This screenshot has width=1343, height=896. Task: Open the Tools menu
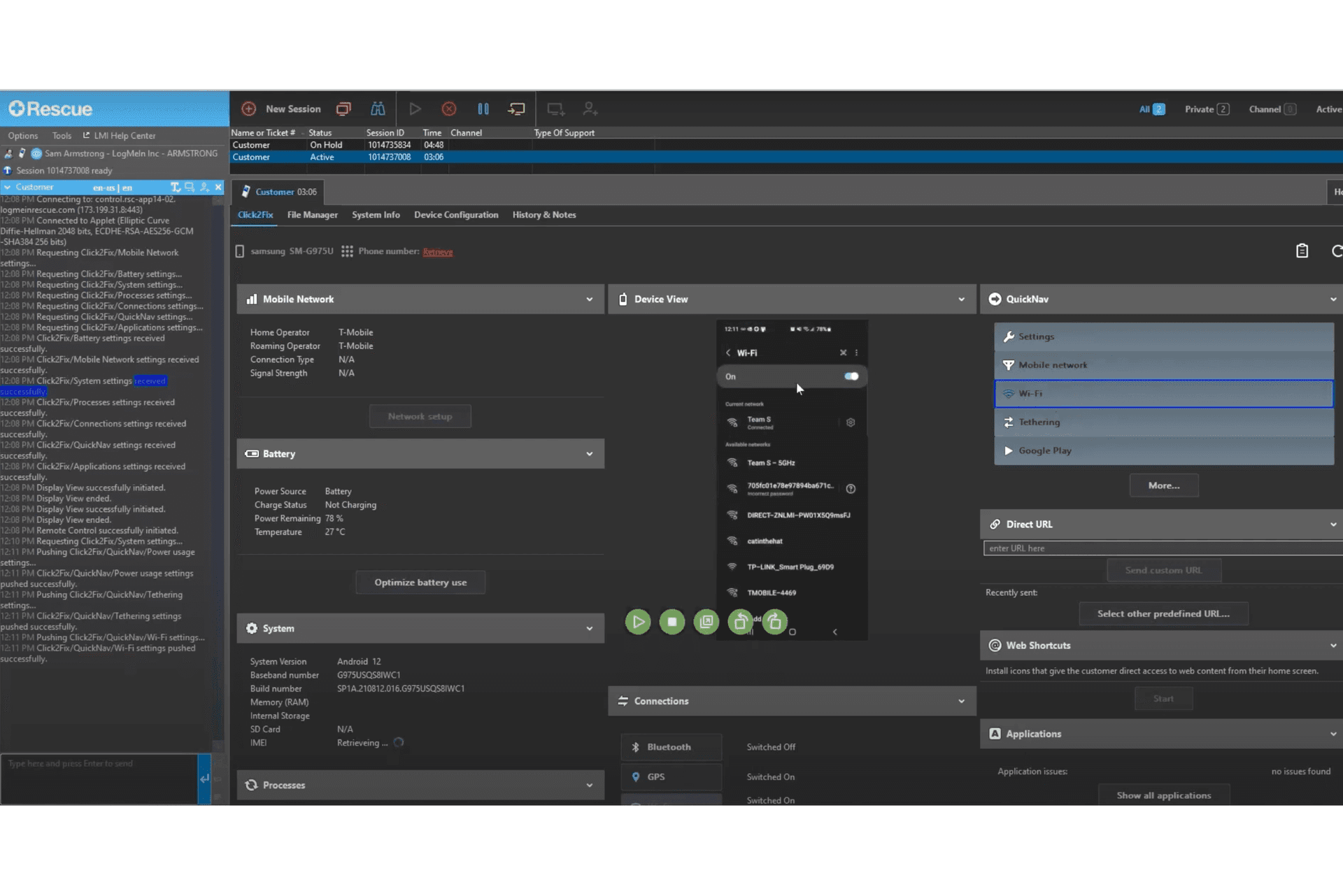(x=62, y=136)
